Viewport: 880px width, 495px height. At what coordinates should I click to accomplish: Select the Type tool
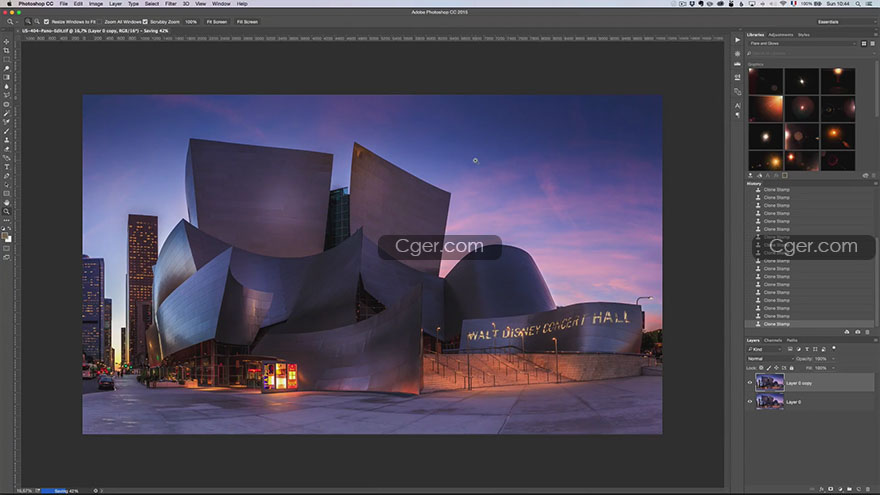7,167
